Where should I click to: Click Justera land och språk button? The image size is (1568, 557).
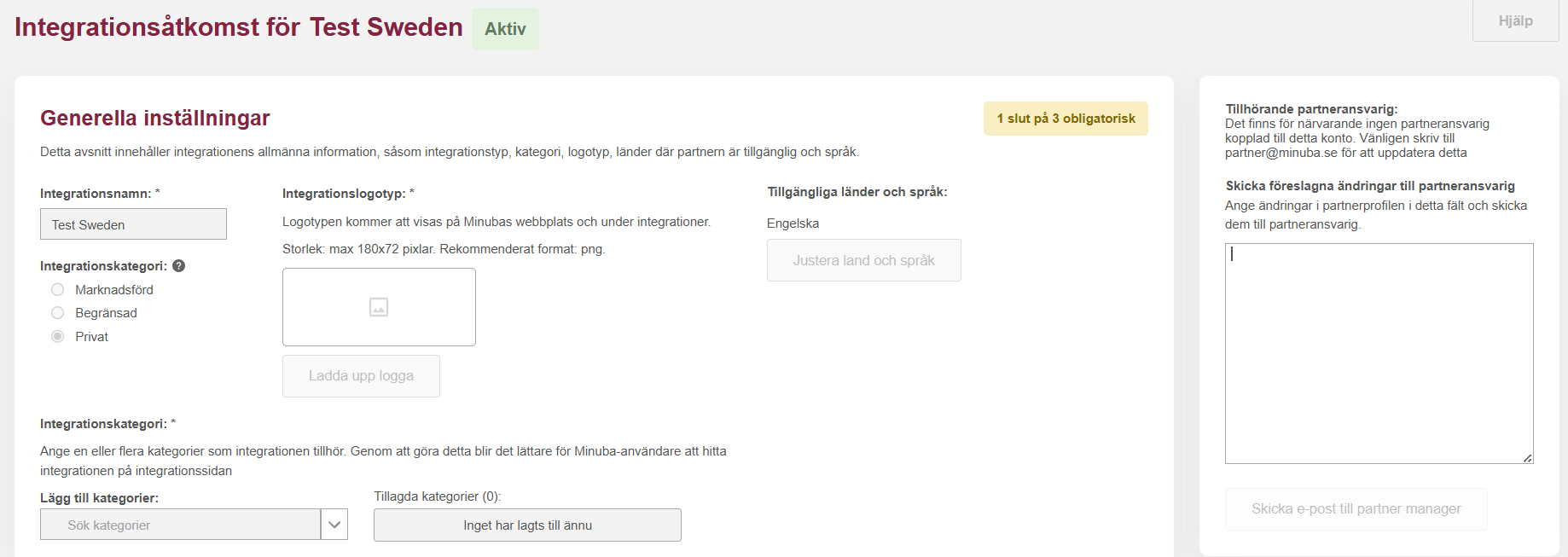click(863, 260)
